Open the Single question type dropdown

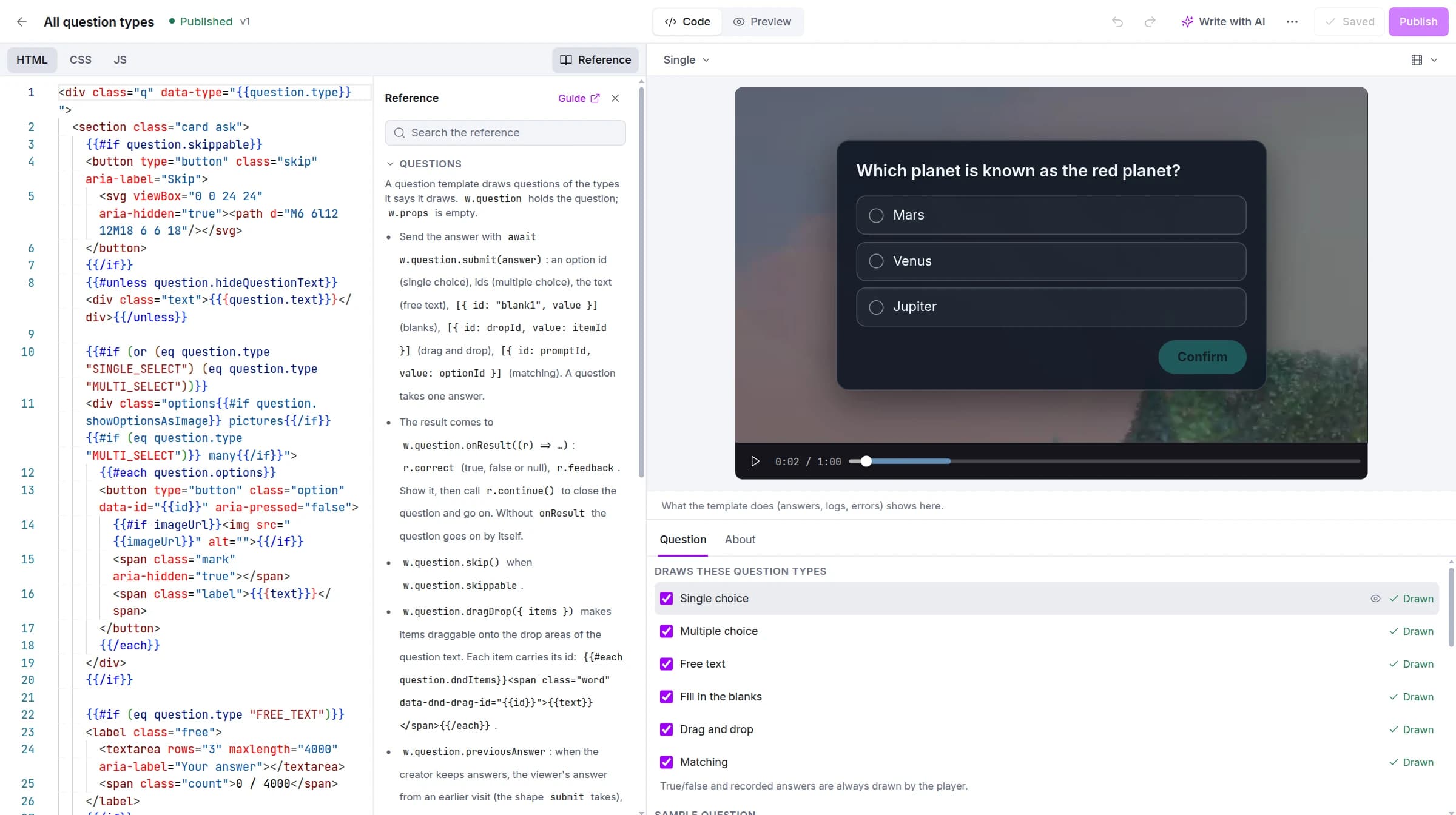pos(686,60)
